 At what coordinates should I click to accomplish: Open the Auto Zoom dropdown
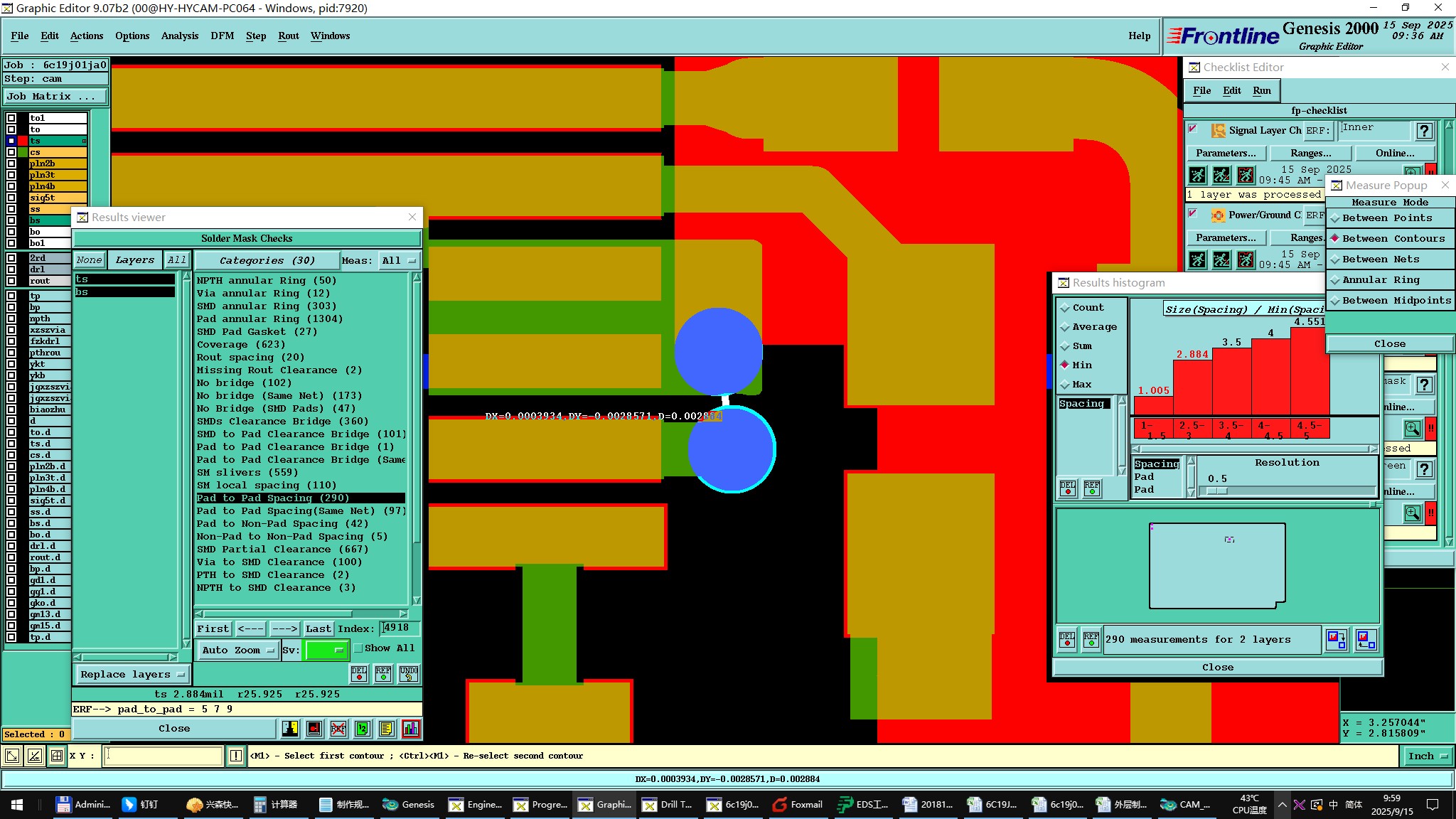tap(237, 650)
